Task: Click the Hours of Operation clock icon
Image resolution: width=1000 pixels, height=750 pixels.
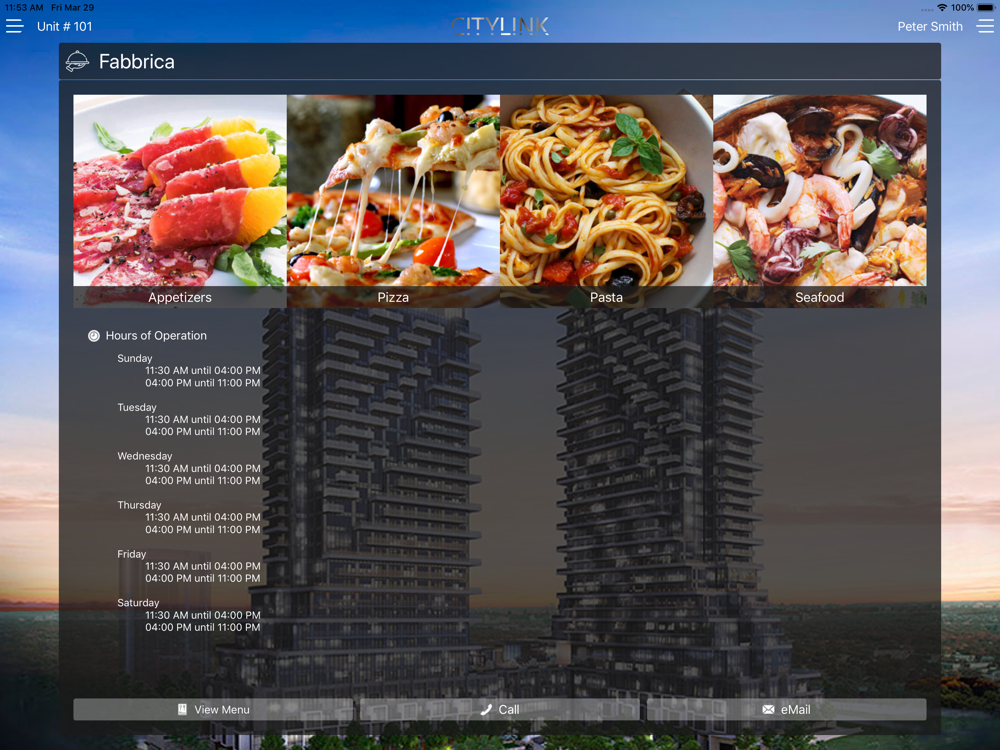Action: point(94,335)
